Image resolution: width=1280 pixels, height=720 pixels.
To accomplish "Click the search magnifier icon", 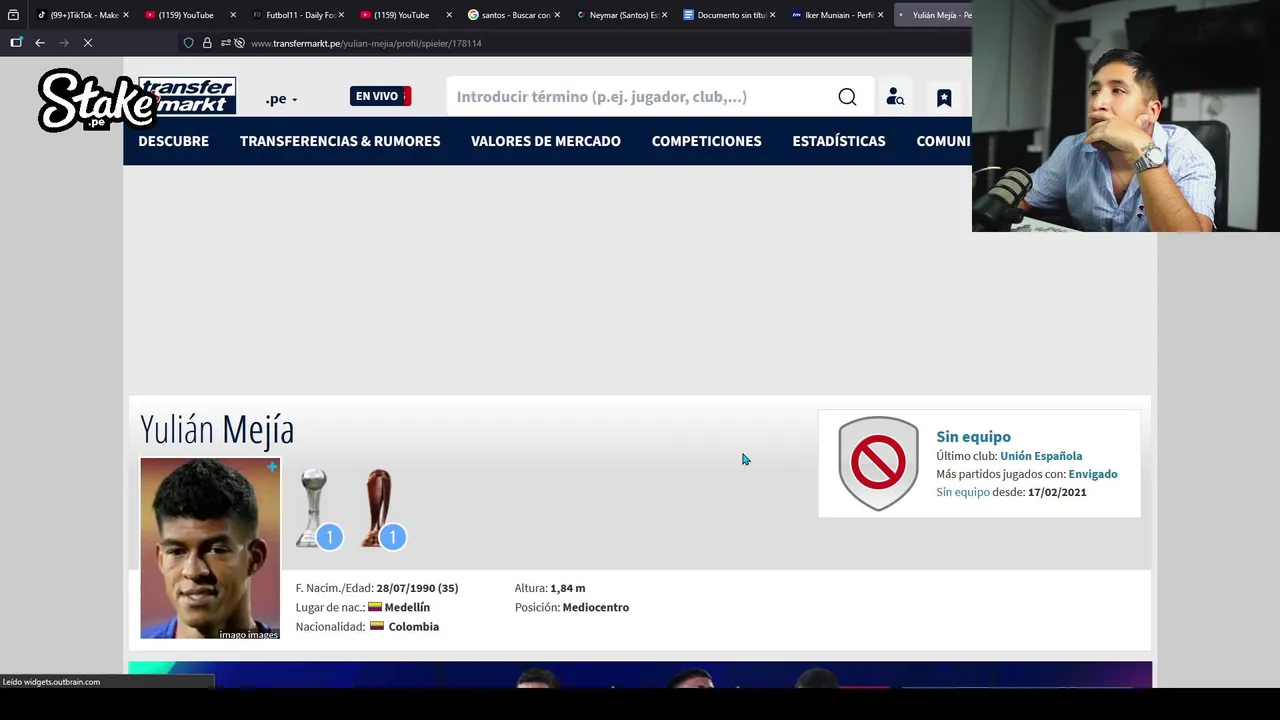I will point(847,97).
